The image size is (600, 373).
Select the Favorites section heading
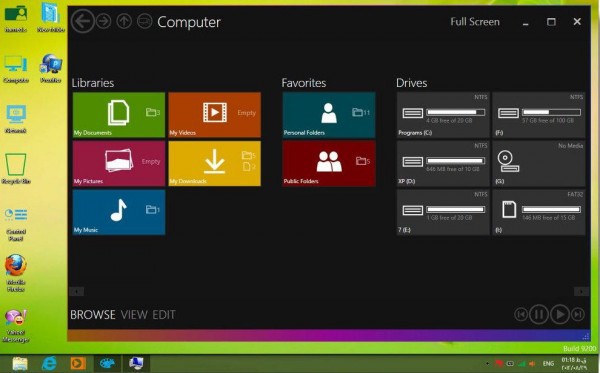coord(304,83)
